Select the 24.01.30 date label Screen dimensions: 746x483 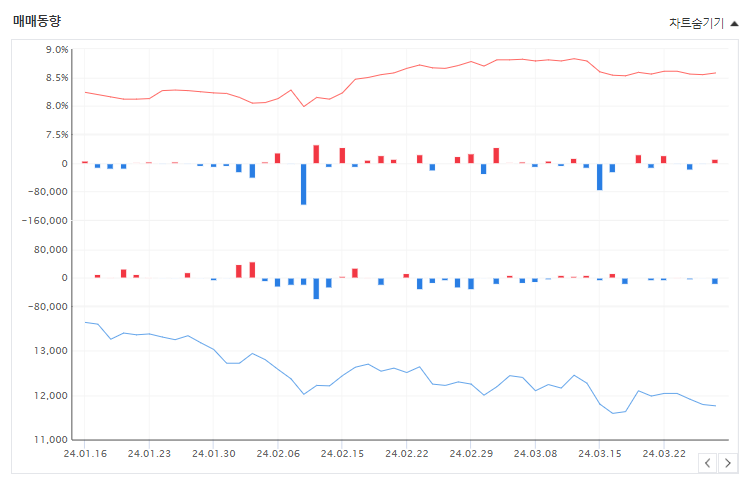point(214,453)
